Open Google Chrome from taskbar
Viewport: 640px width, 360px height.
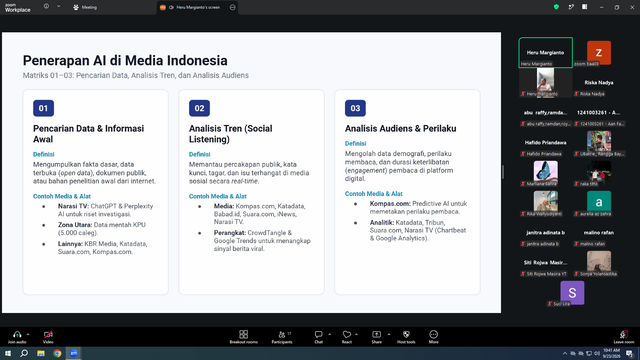pyautogui.click(x=57, y=353)
